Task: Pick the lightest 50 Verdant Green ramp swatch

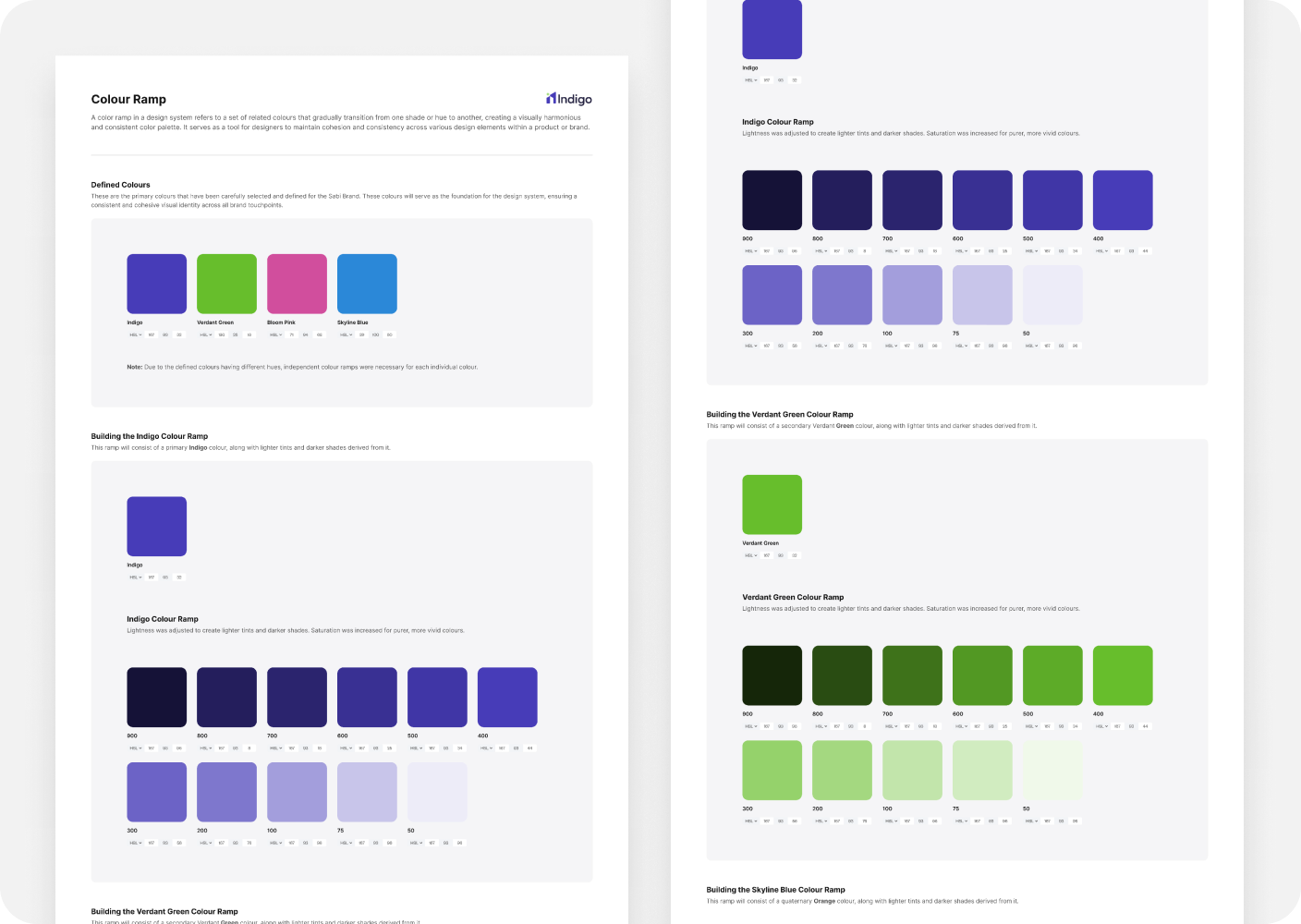Action: (x=1052, y=771)
